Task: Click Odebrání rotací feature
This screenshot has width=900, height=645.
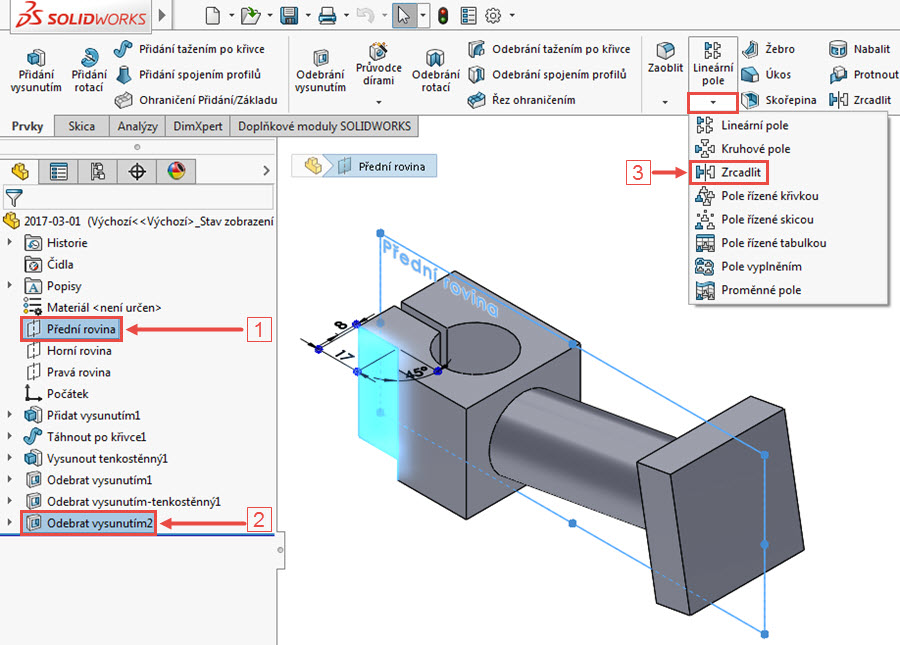Action: 436,71
